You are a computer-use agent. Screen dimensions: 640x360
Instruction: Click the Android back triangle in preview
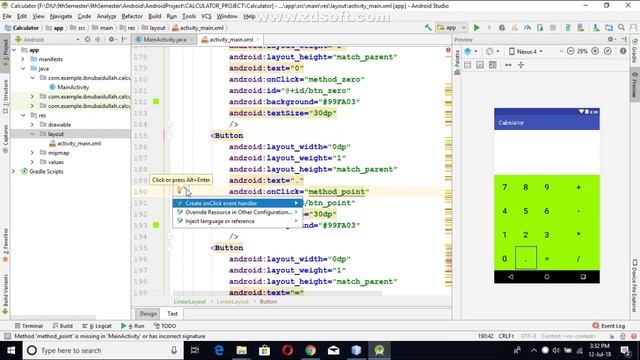(x=511, y=277)
